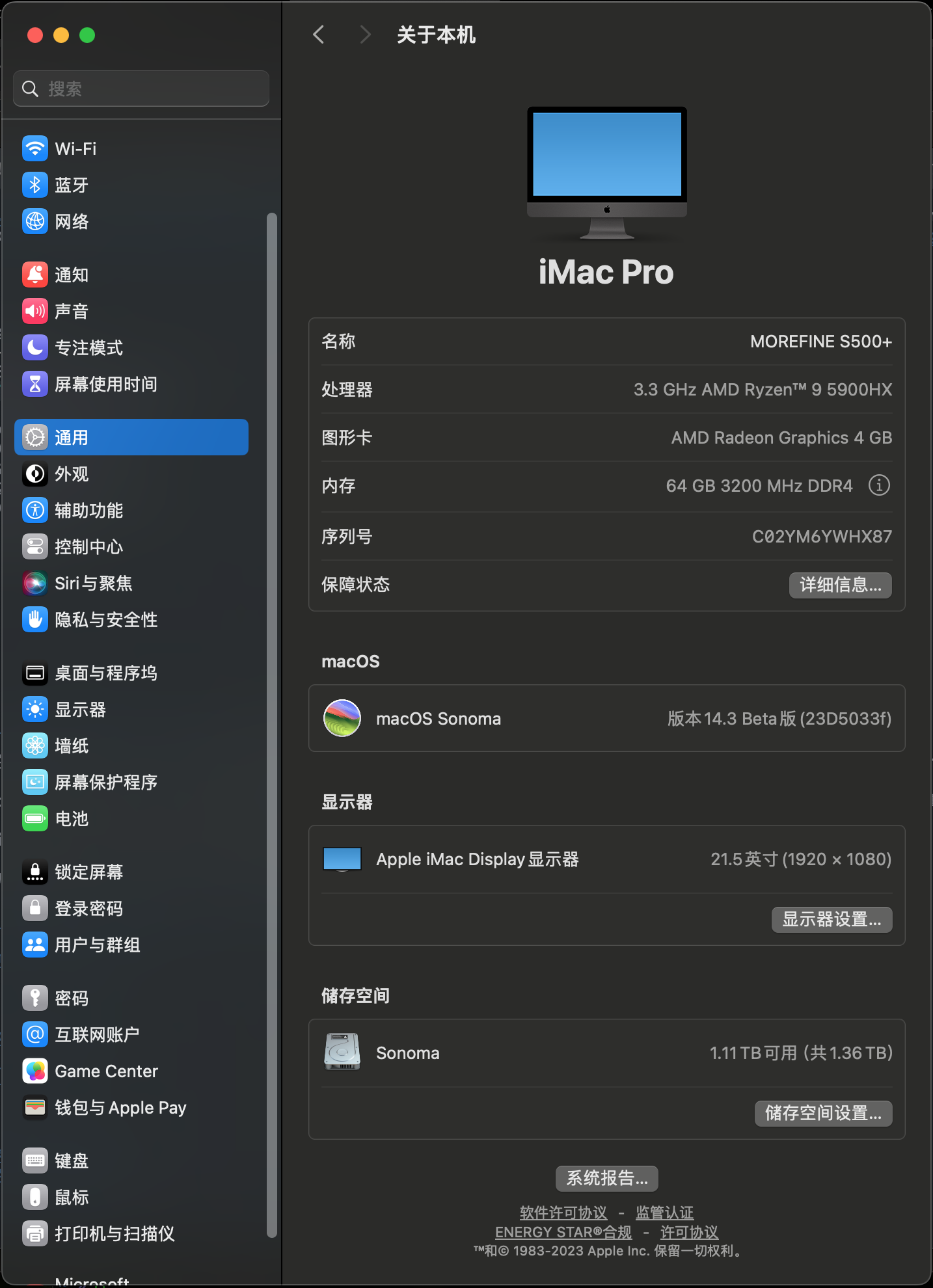Select the Network (网络) globe icon
933x1288 pixels.
(x=35, y=221)
